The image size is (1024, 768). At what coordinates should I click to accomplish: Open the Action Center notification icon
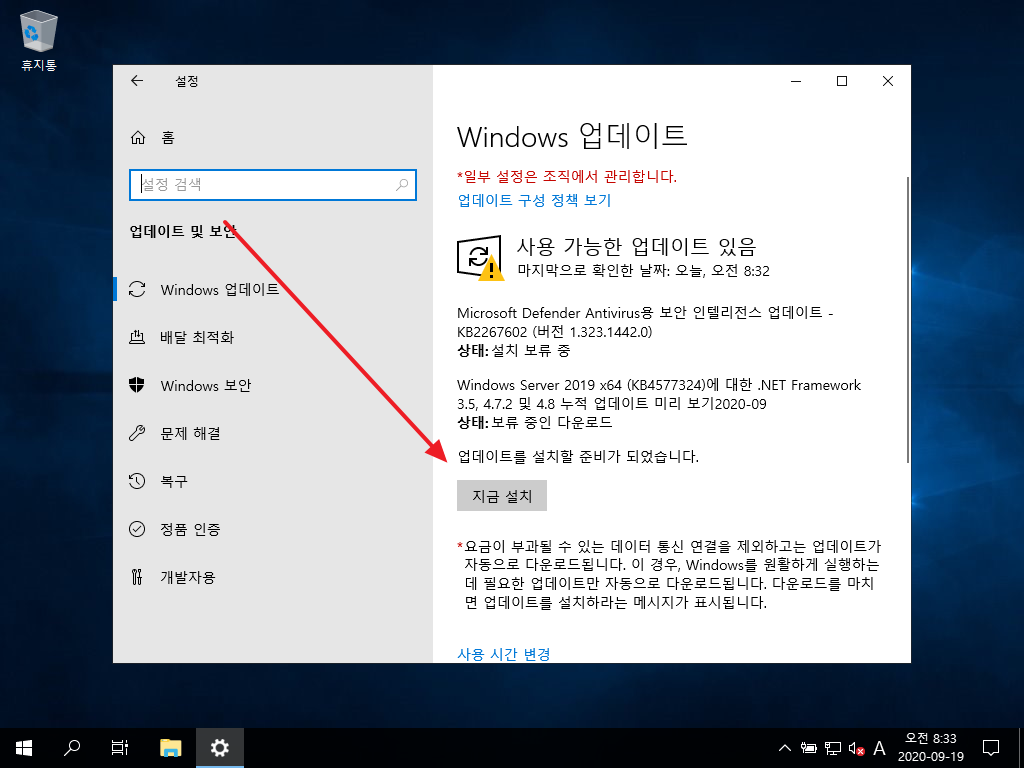pyautogui.click(x=991, y=748)
